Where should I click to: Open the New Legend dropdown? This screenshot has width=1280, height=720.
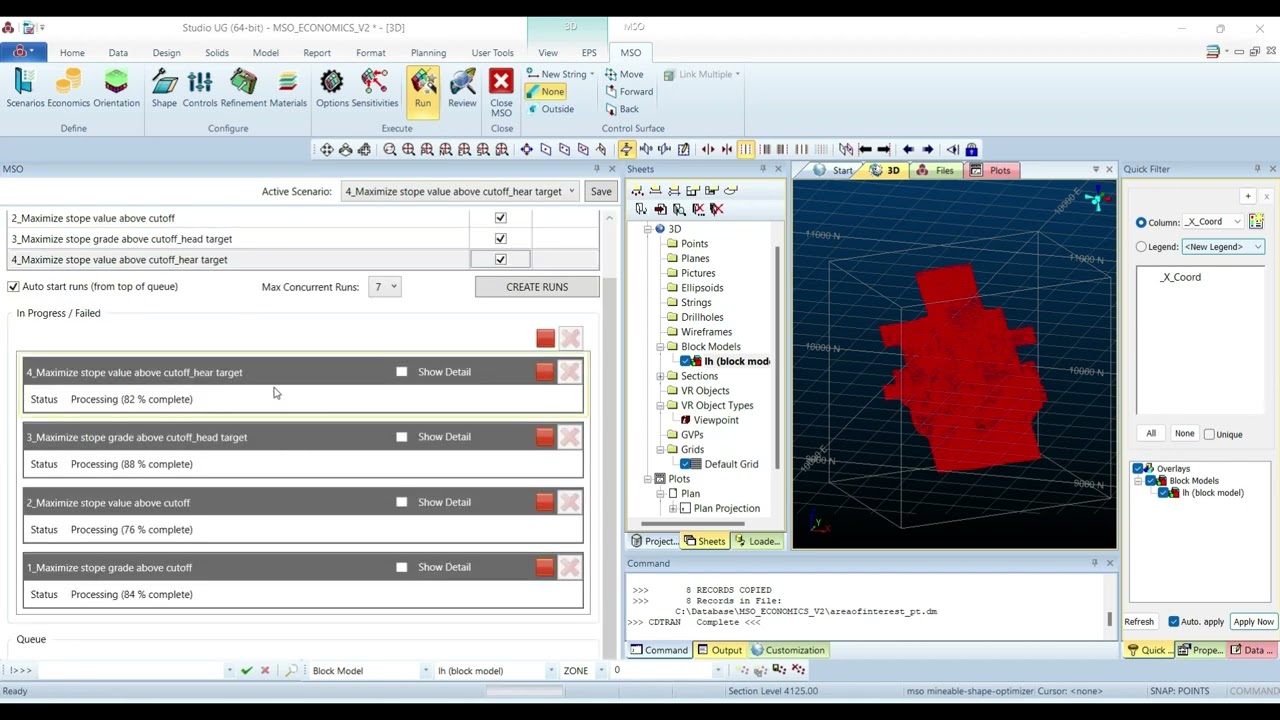(x=1223, y=247)
